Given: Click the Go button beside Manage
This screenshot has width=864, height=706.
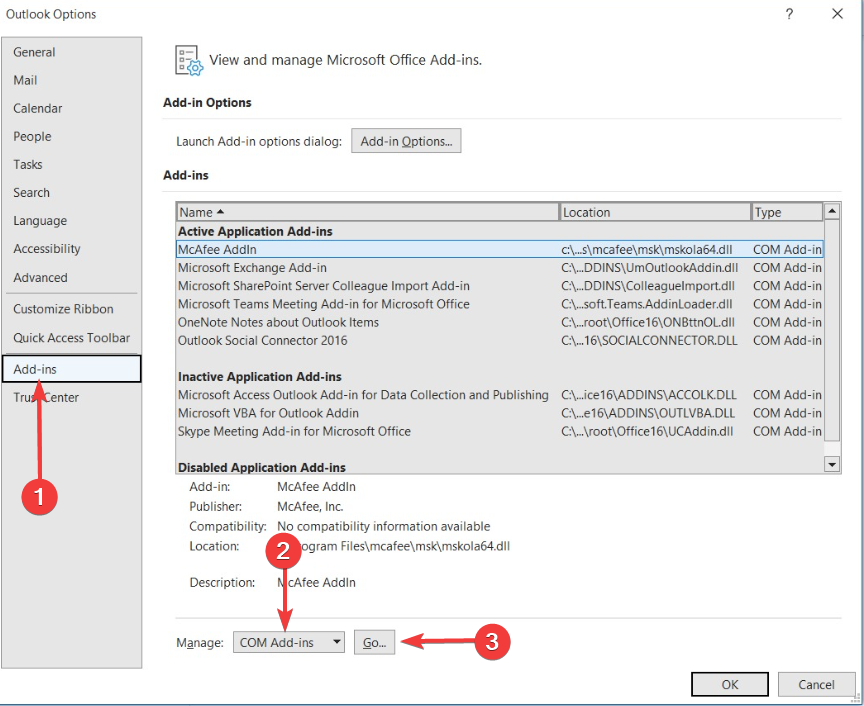Looking at the screenshot, I should click(374, 643).
